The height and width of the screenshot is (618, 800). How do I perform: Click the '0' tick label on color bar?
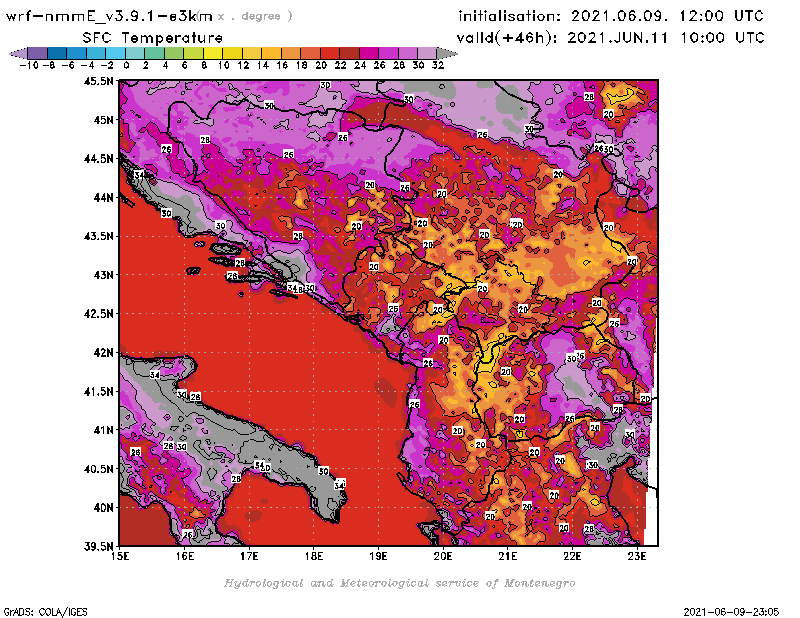126,65
